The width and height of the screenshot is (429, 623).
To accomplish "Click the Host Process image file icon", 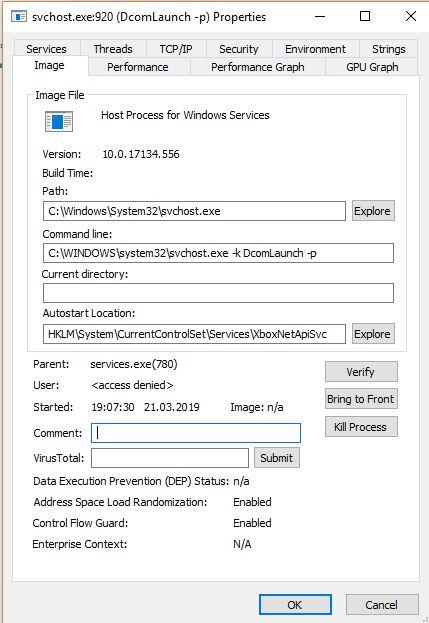I will click(59, 122).
